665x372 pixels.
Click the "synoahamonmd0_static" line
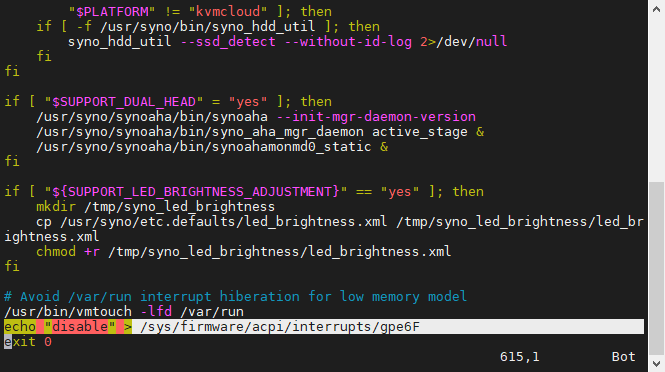[x=212, y=147]
